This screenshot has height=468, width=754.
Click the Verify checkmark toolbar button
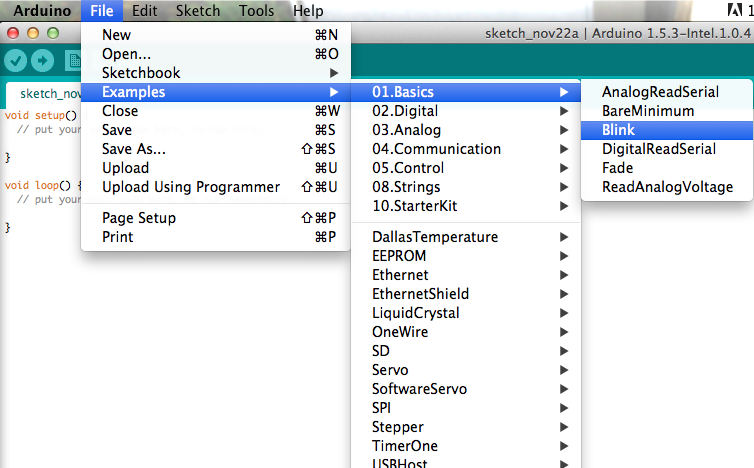15,61
